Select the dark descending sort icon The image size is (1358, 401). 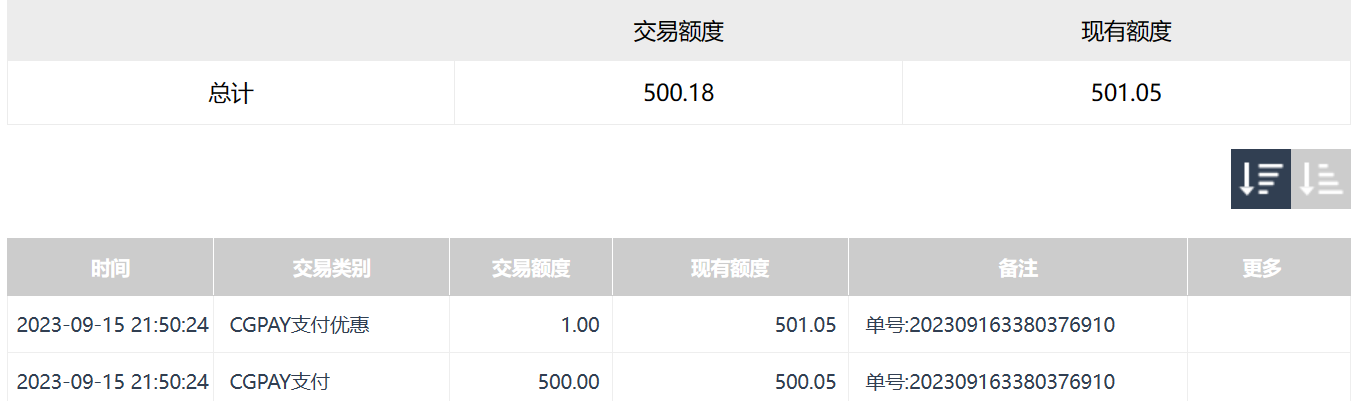tap(1260, 179)
